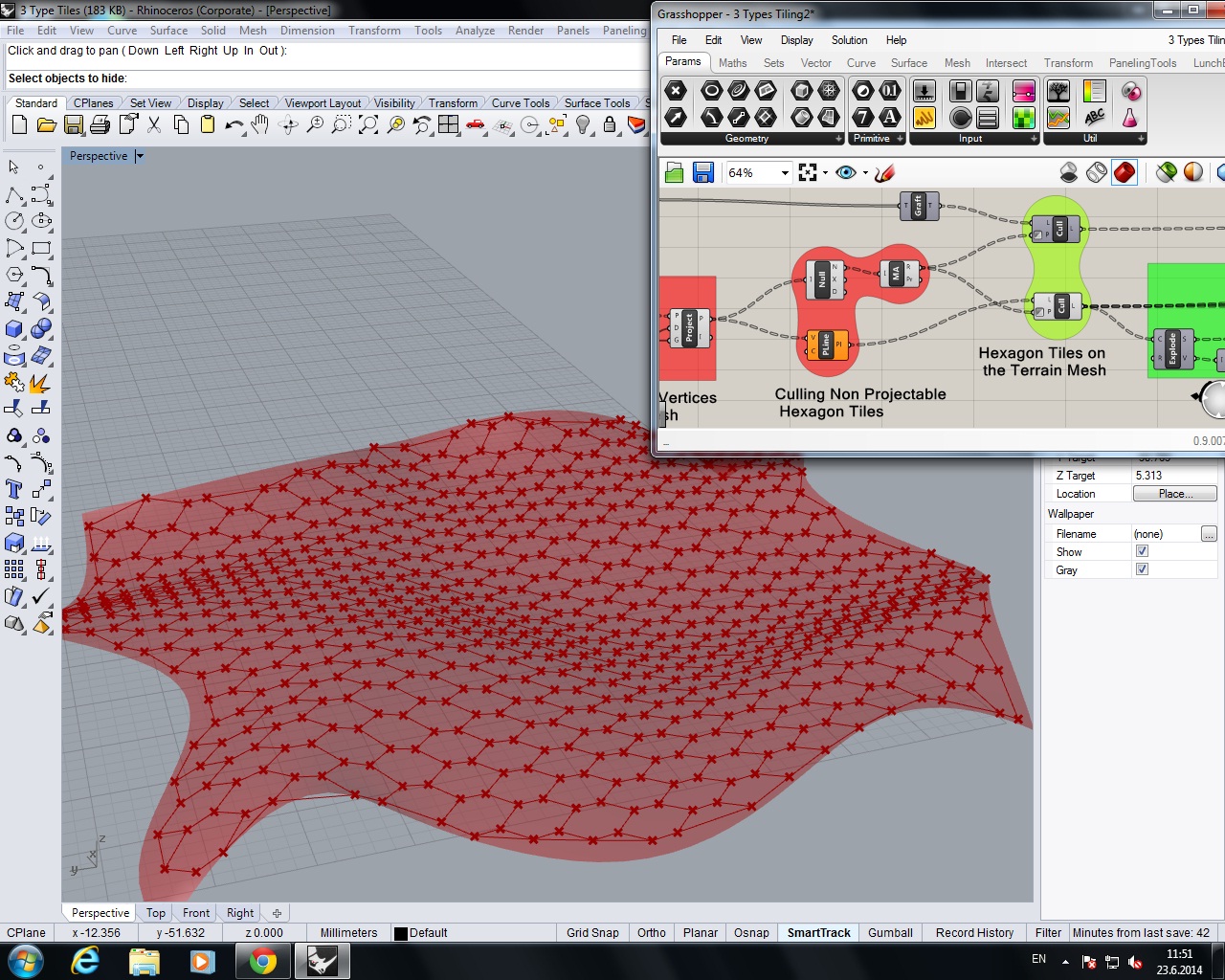Open the four-viewport layout icon
Image resolution: width=1225 pixels, height=980 pixels.
pyautogui.click(x=449, y=124)
